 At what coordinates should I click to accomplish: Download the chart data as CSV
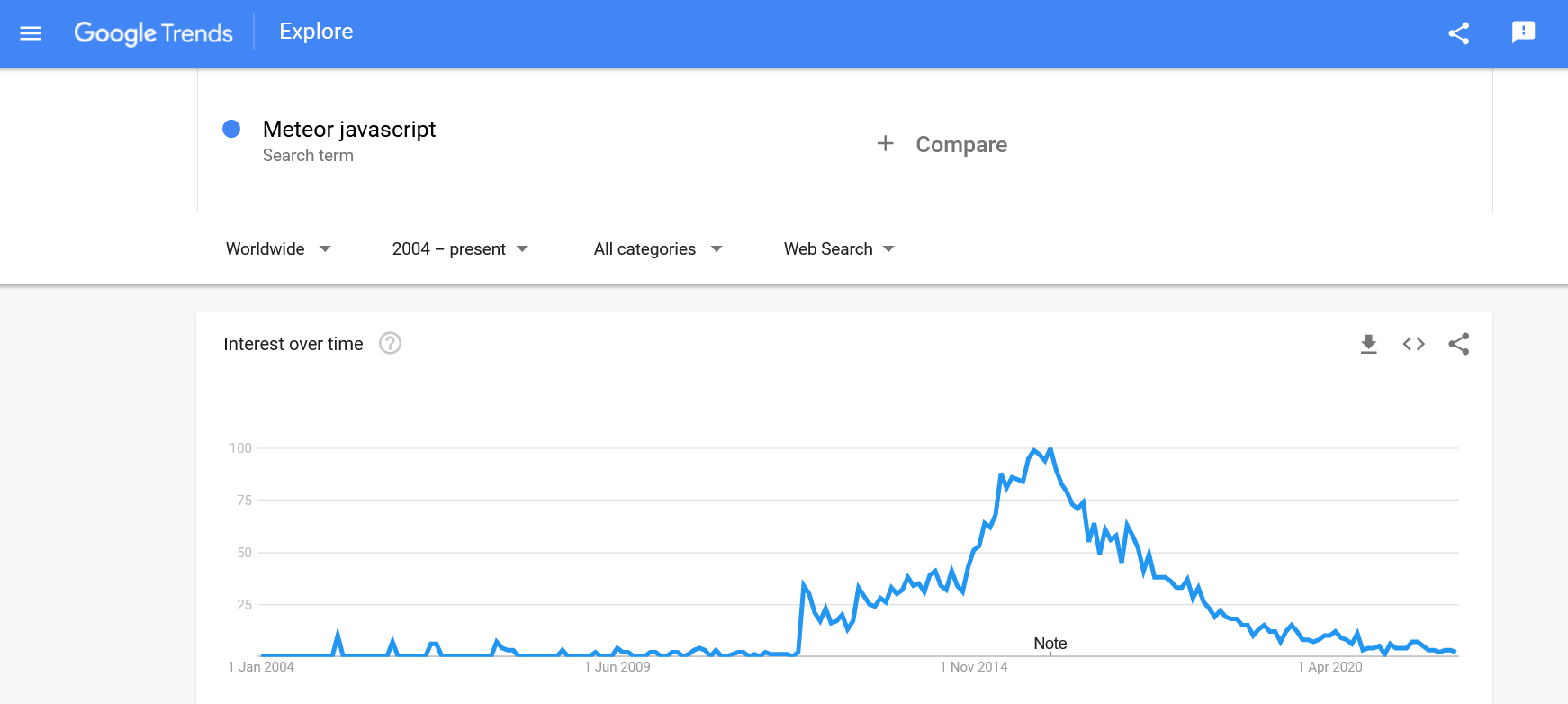[1368, 344]
